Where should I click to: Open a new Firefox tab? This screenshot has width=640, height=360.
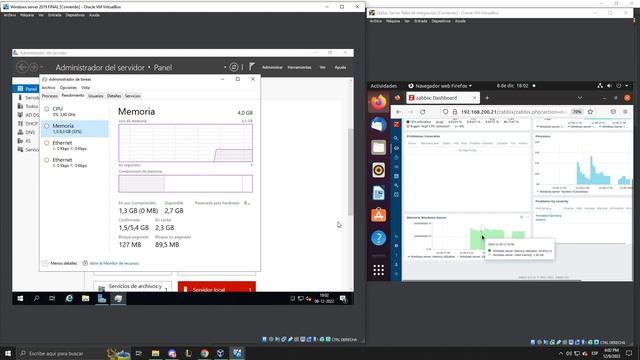tap(487, 98)
